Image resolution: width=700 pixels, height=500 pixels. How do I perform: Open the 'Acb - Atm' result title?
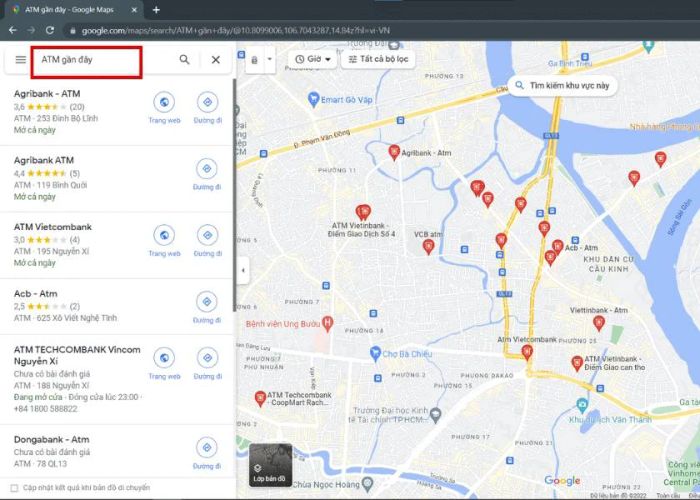point(35,294)
